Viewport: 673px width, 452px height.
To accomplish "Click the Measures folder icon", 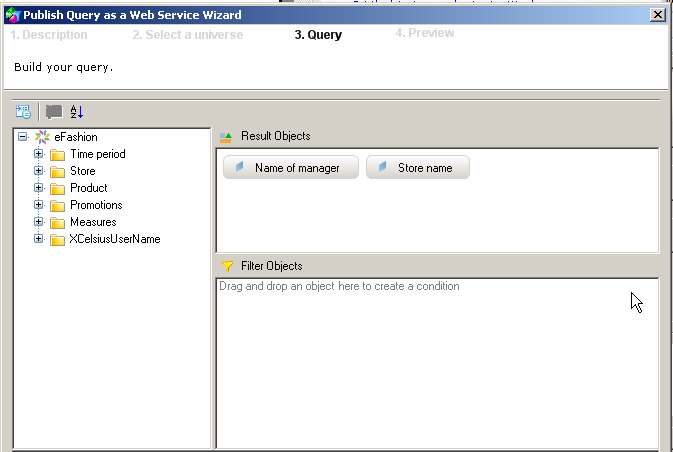I will point(57,222).
